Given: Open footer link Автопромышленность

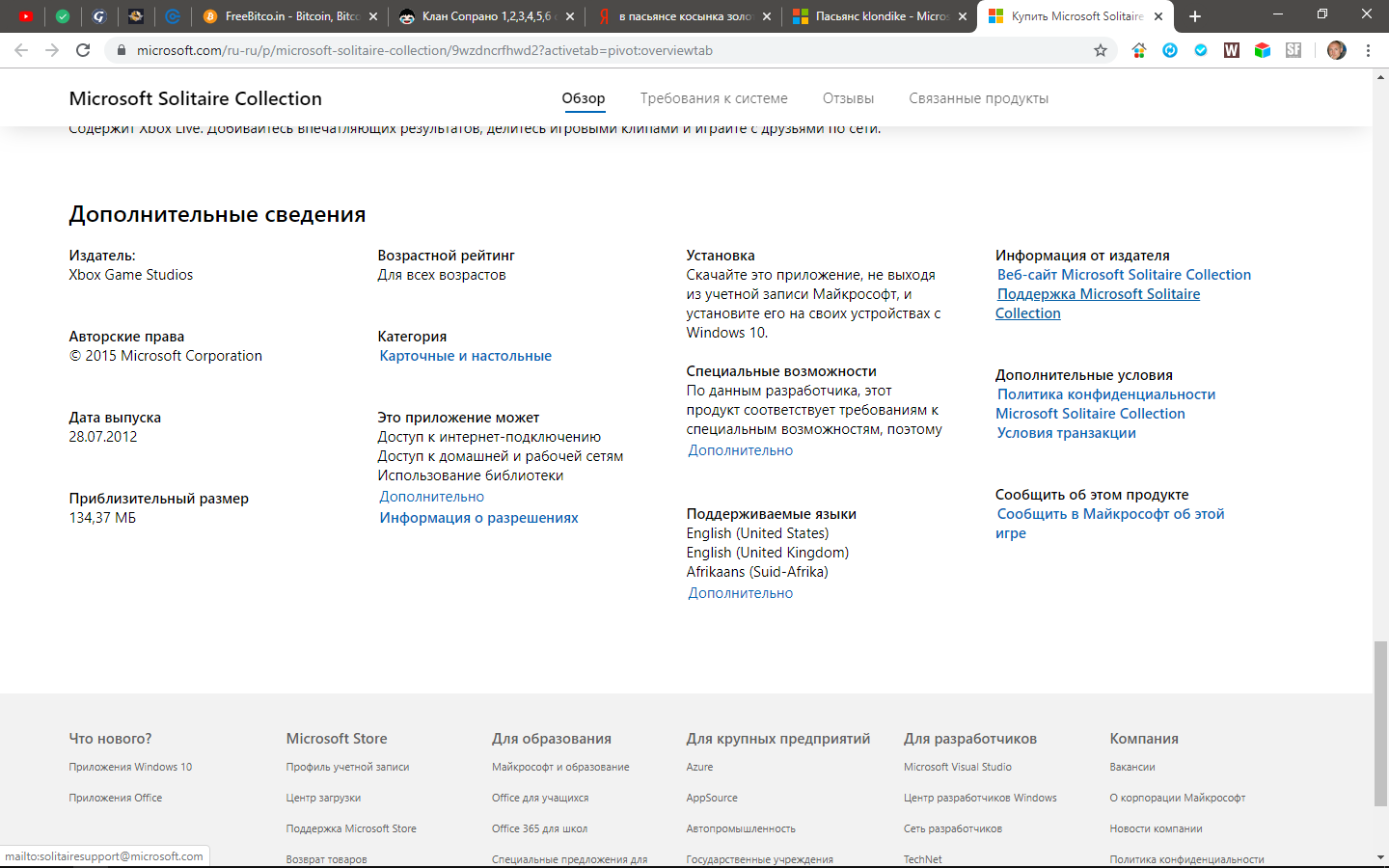Looking at the screenshot, I should pos(741,828).
